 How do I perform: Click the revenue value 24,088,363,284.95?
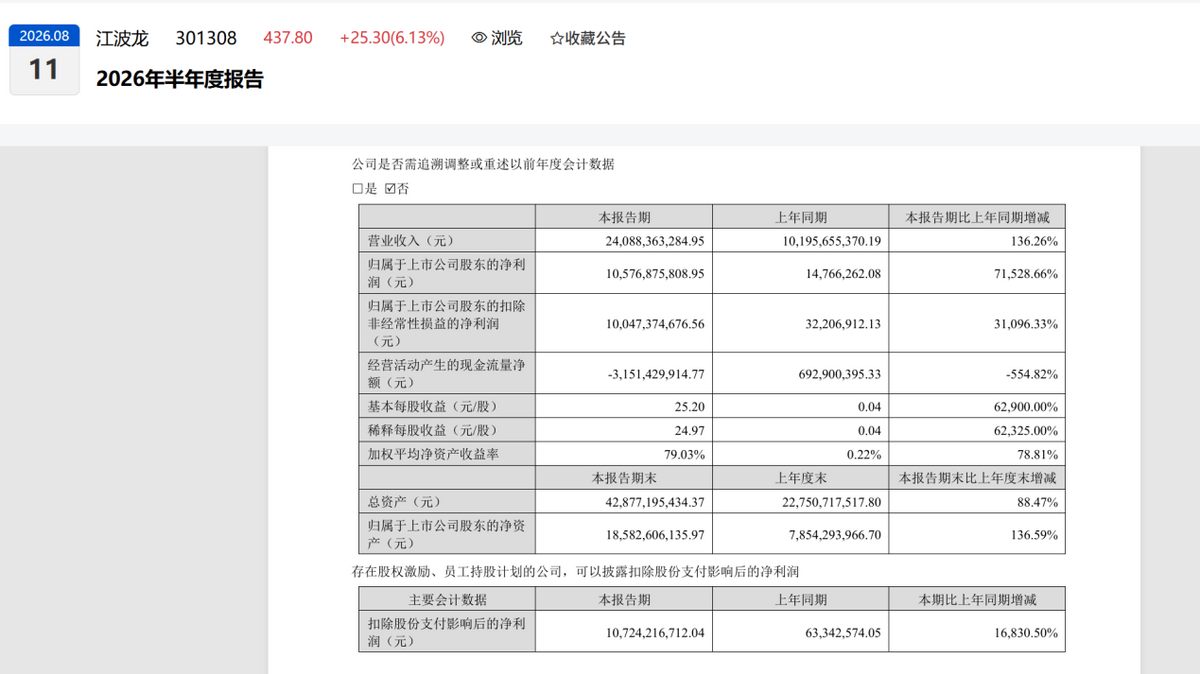tap(655, 241)
